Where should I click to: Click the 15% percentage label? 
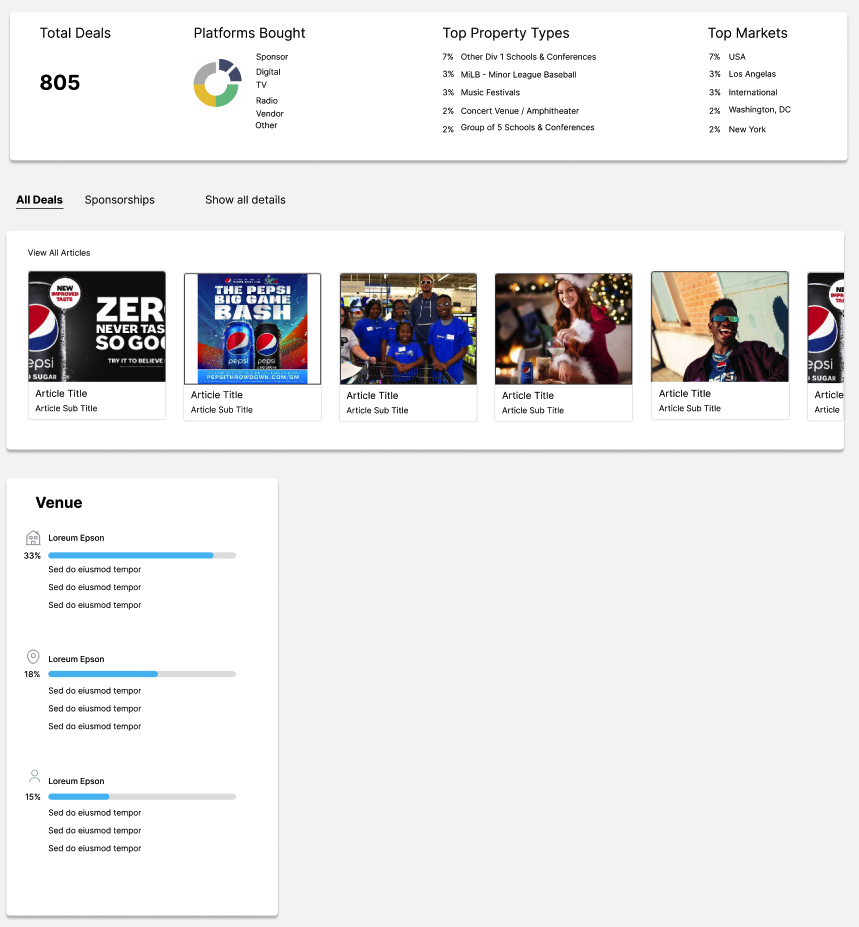point(33,797)
